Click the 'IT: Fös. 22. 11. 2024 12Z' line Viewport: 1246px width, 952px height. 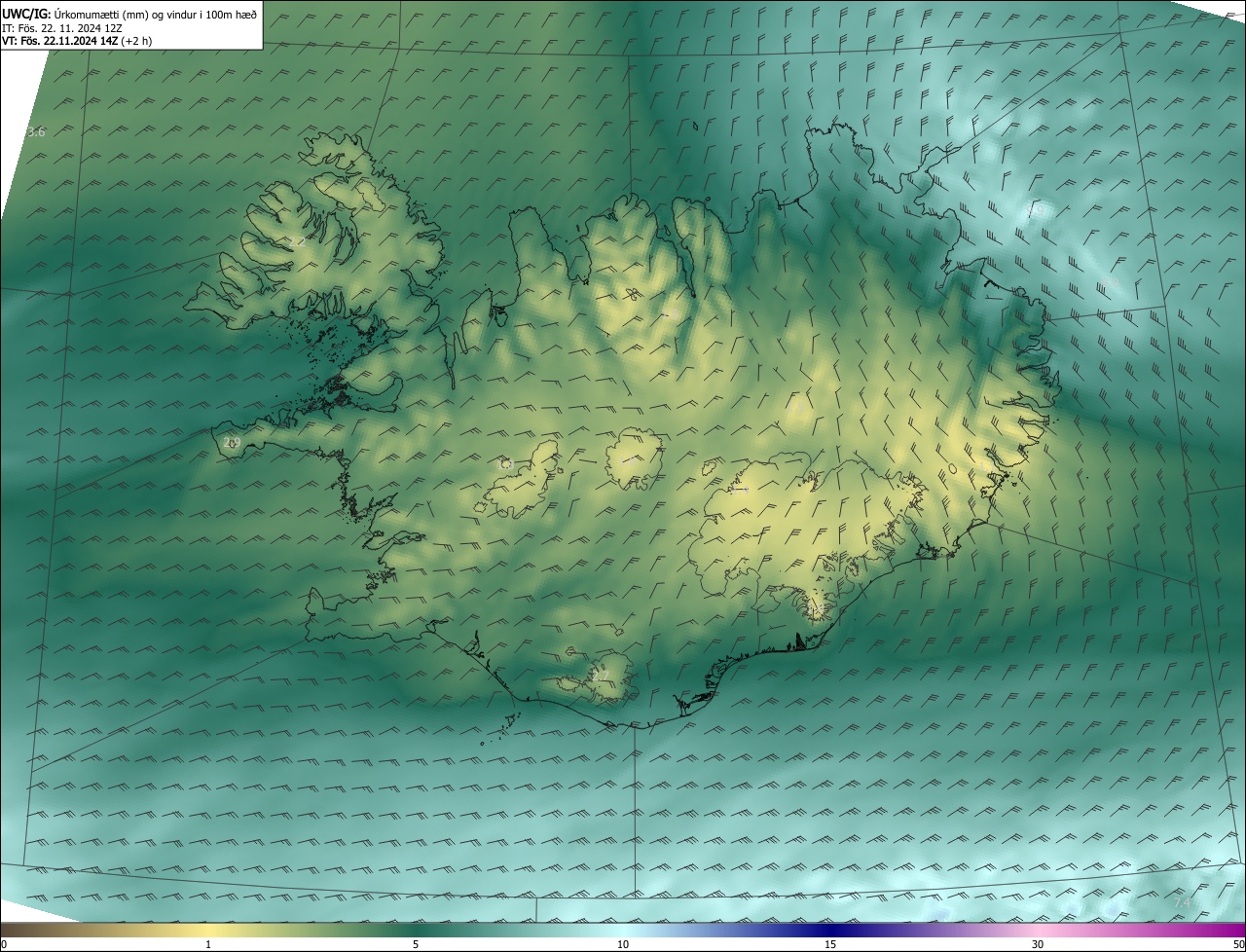point(61,28)
